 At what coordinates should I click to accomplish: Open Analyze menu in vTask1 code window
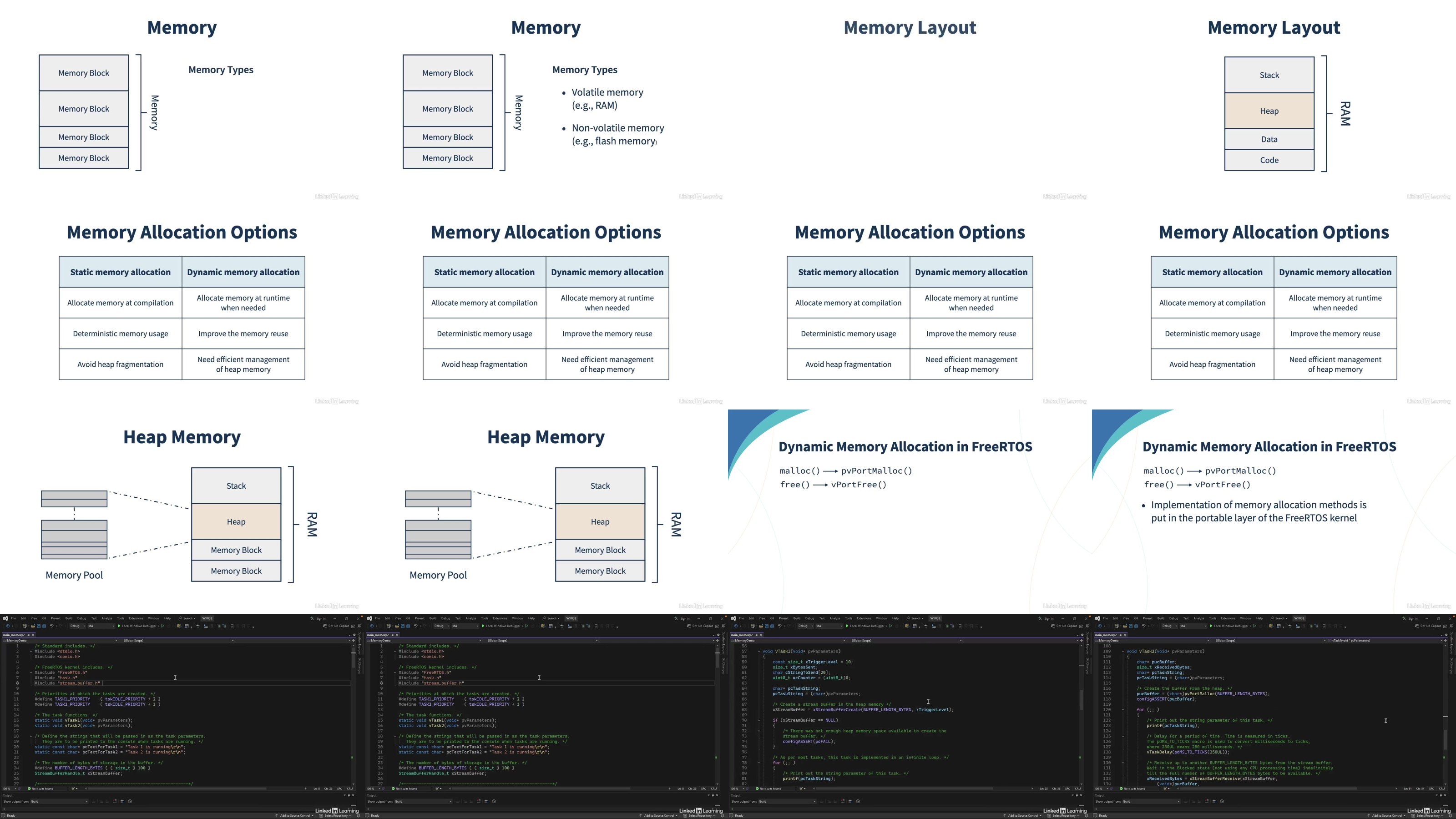click(835, 618)
